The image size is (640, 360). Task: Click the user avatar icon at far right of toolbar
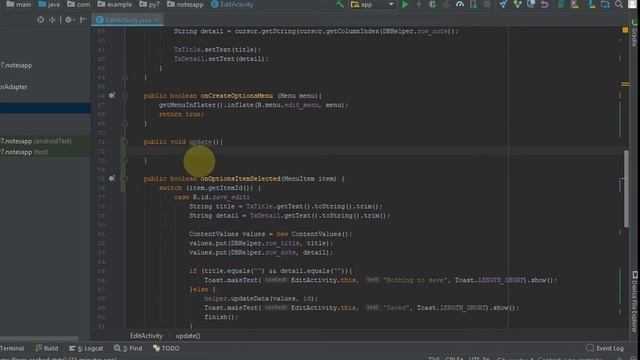(632, 4)
